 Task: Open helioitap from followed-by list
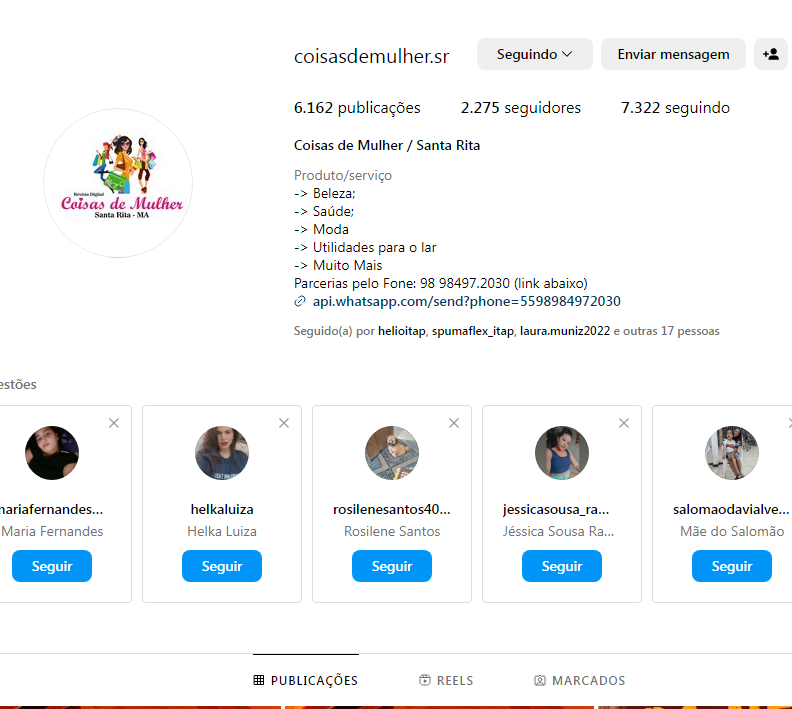point(402,331)
